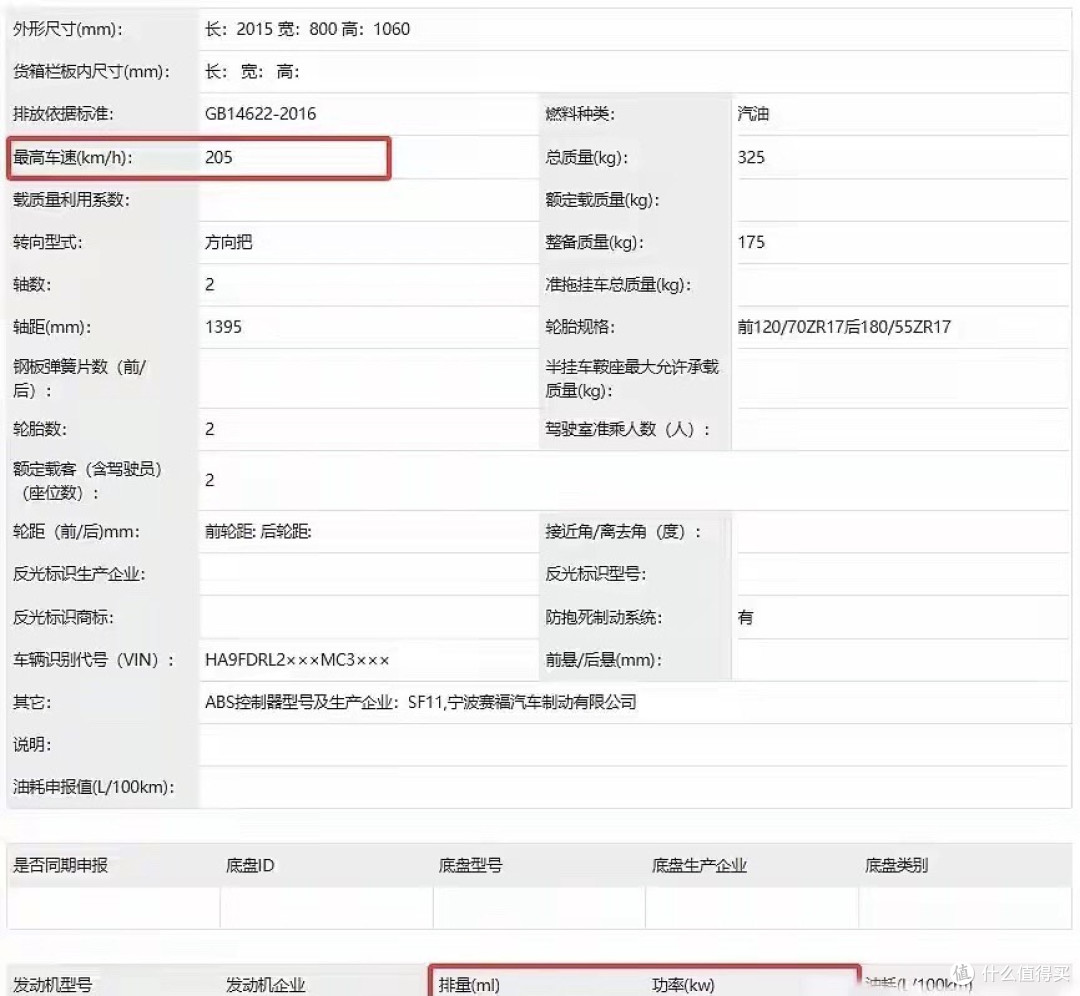Click the total mass value 325
Viewport: 1080px width, 996px height.
point(751,157)
